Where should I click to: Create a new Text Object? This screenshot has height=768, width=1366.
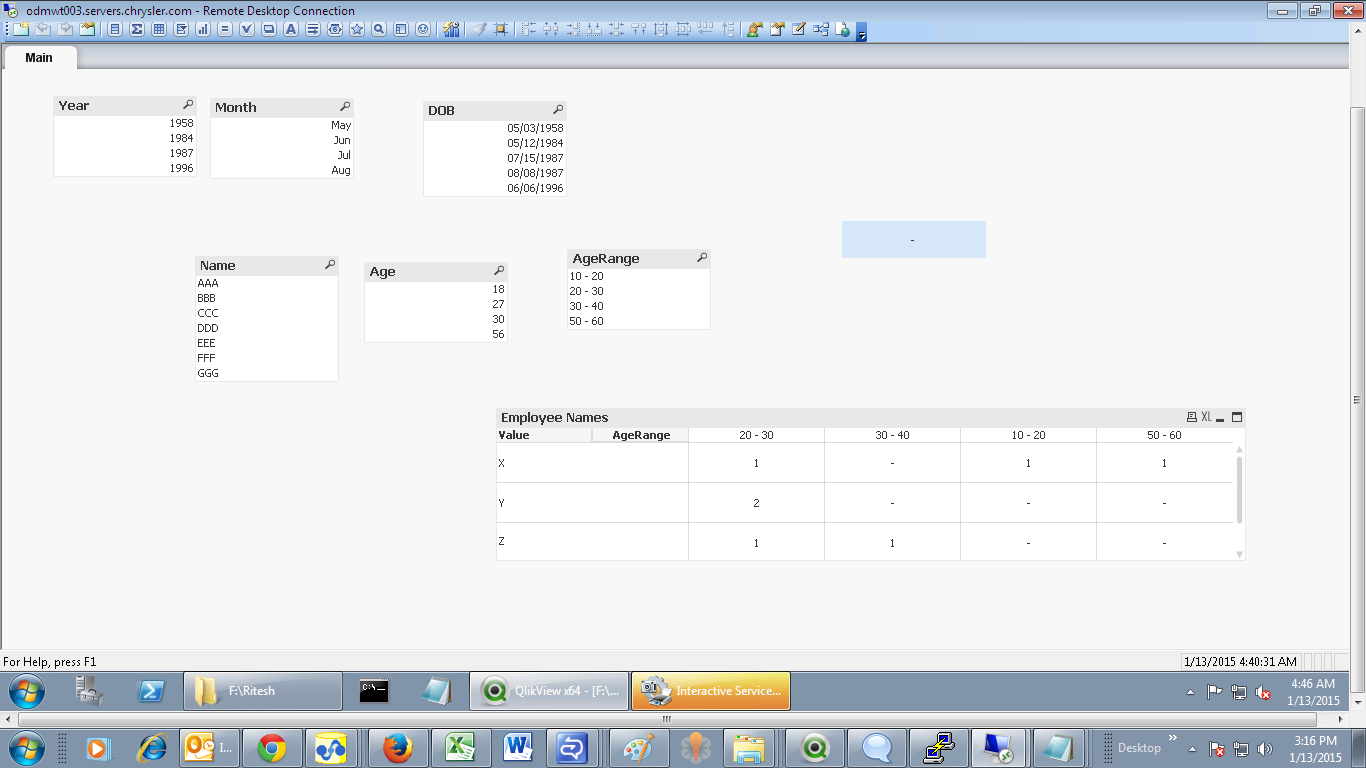tap(291, 30)
